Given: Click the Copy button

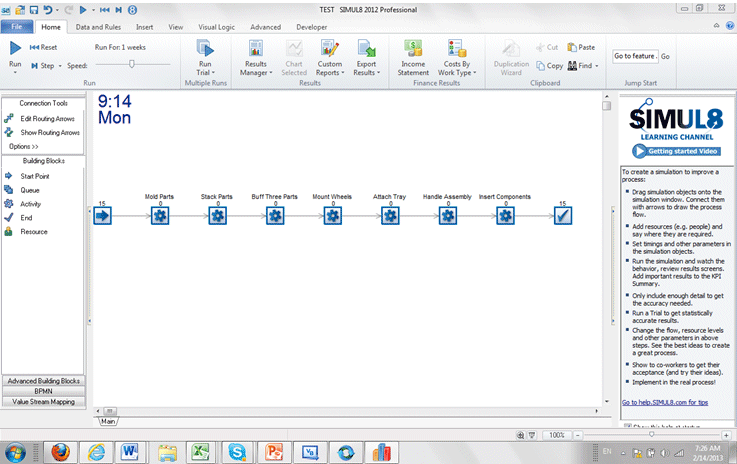Looking at the screenshot, I should coord(549,66).
